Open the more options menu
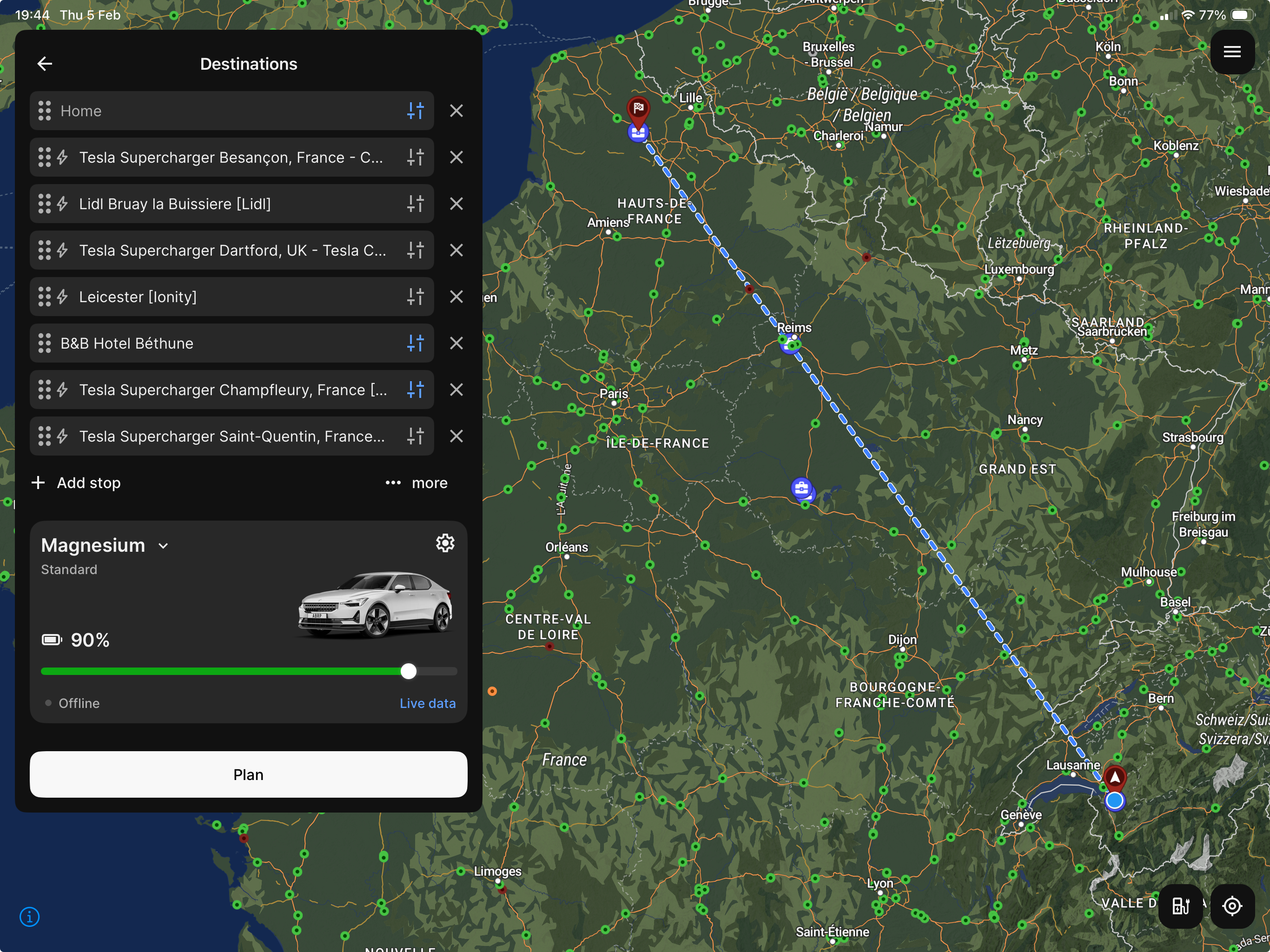 pos(417,483)
